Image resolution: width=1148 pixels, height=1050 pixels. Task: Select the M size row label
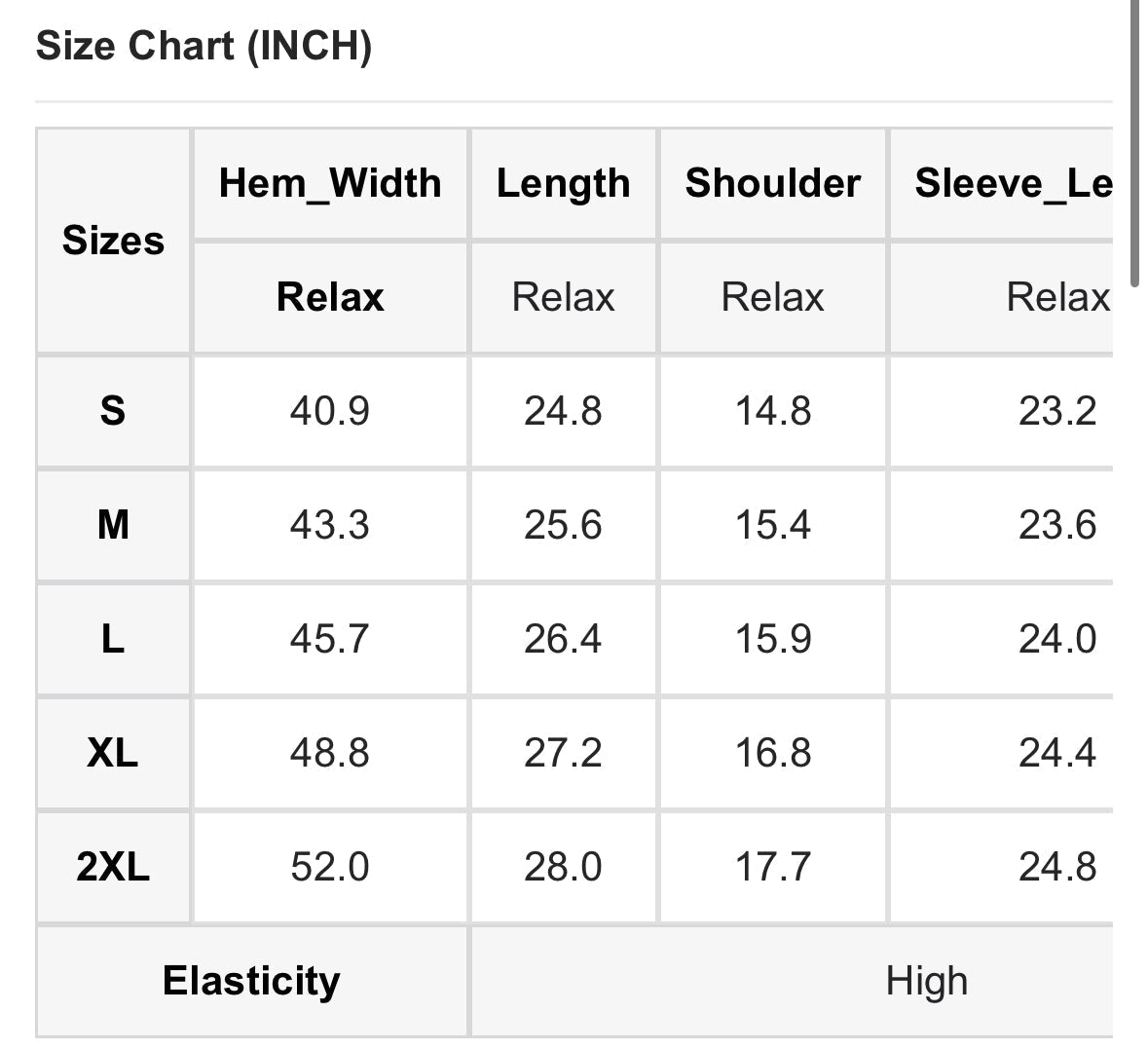(113, 525)
